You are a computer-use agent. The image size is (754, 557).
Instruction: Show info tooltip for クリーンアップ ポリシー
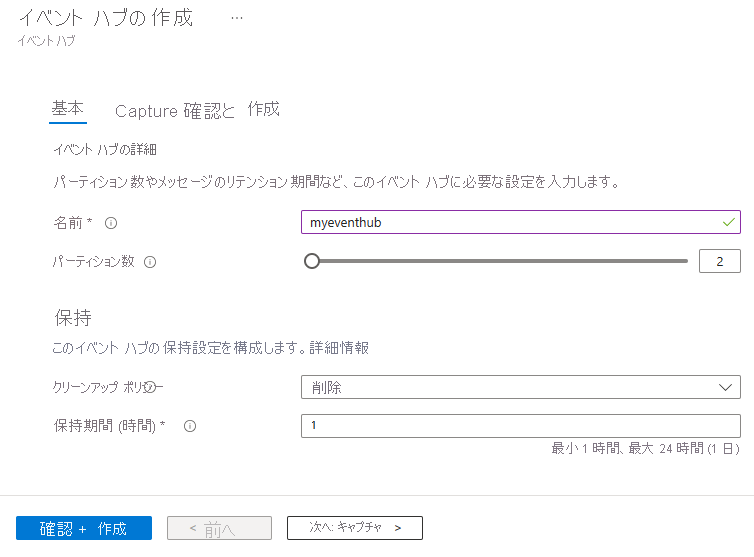(x=151, y=387)
